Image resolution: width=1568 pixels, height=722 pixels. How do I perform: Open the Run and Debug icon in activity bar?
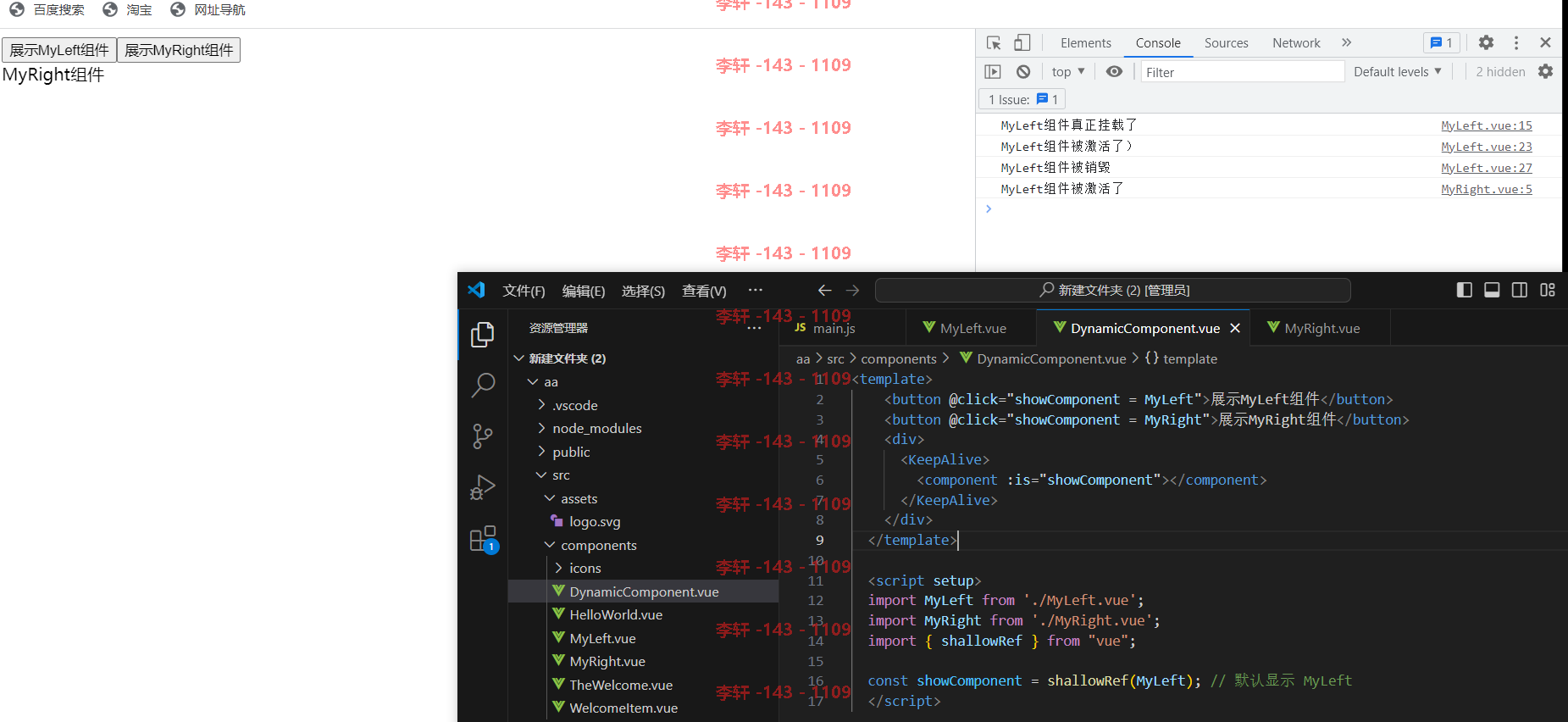click(483, 487)
